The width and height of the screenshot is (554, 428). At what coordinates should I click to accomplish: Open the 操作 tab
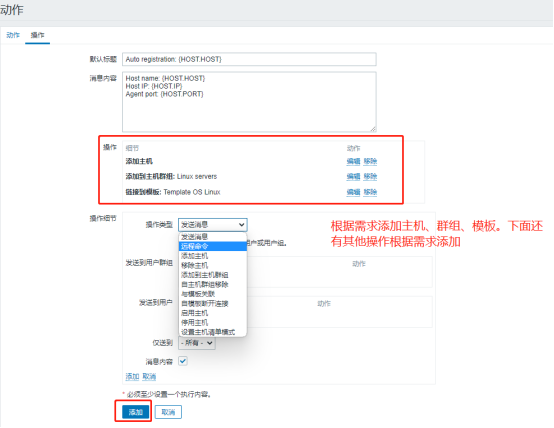(x=37, y=35)
